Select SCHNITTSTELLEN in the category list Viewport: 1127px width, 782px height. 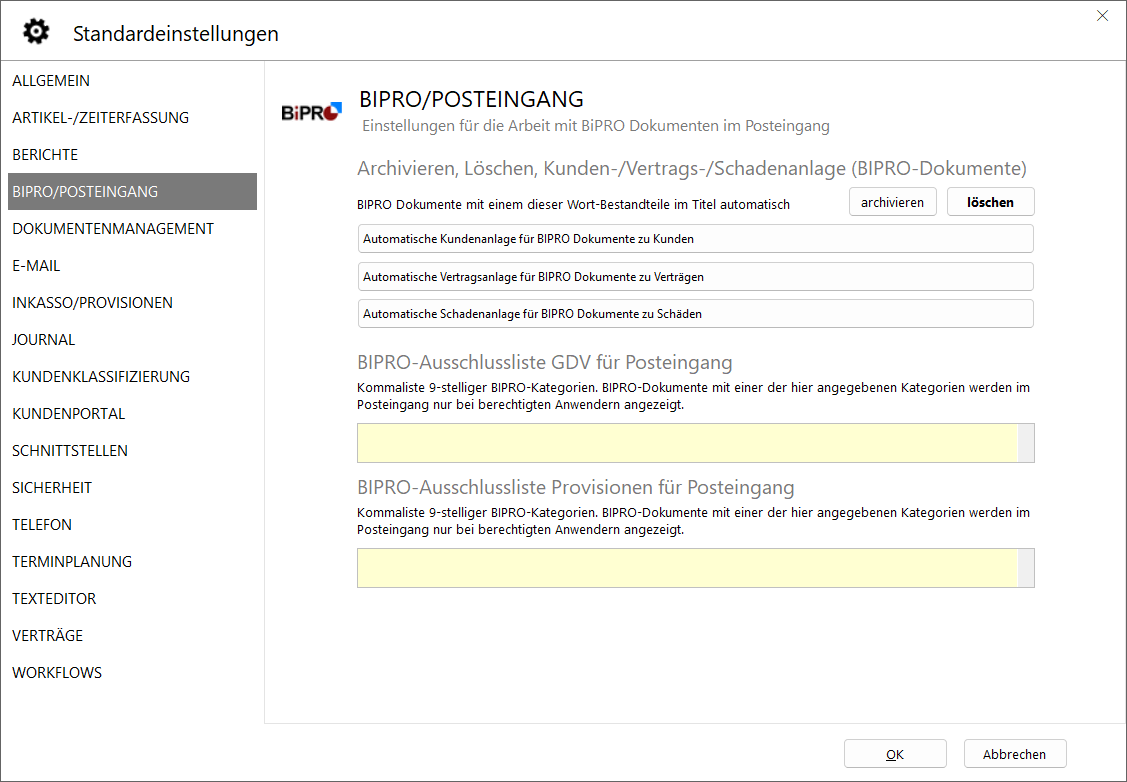[x=70, y=451]
